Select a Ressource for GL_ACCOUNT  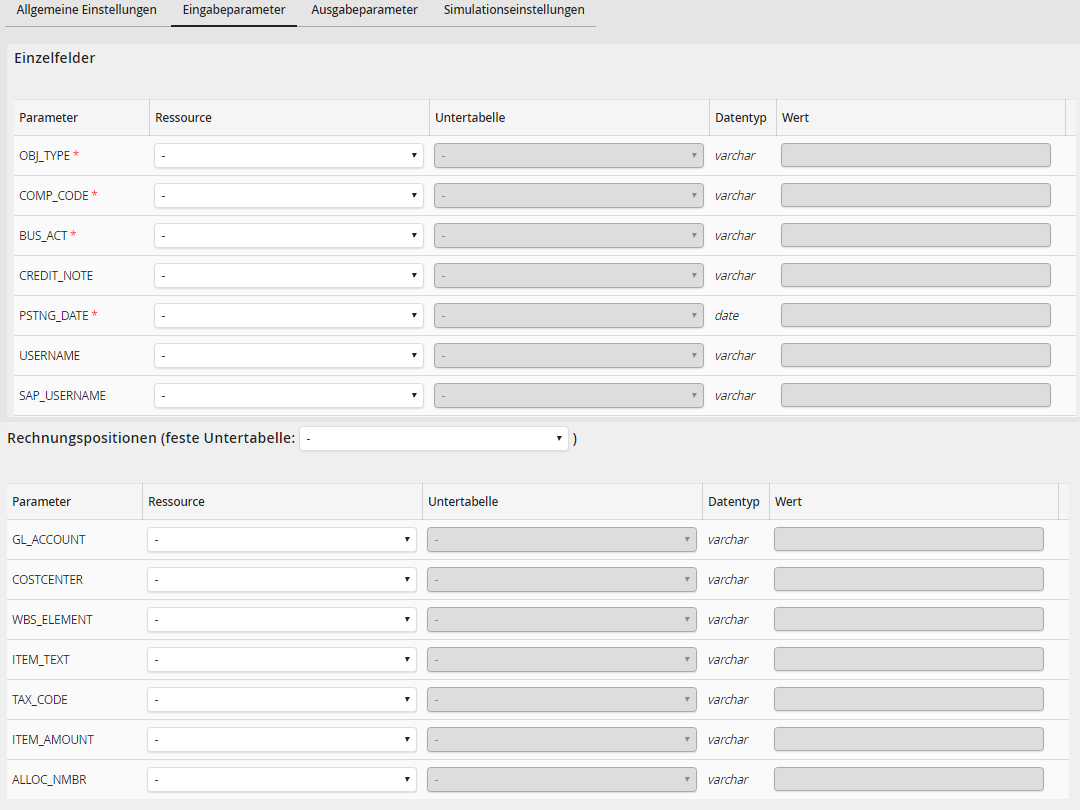pyautogui.click(x=281, y=540)
